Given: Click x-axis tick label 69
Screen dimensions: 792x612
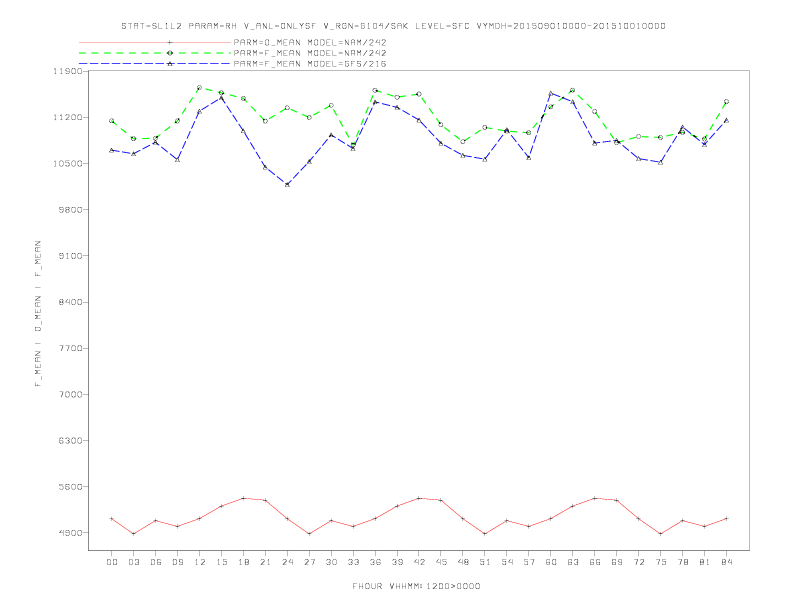Looking at the screenshot, I should click(617, 562).
